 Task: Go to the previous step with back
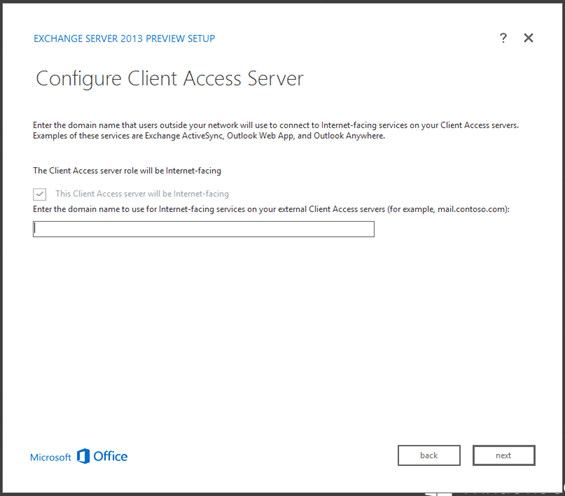click(429, 455)
